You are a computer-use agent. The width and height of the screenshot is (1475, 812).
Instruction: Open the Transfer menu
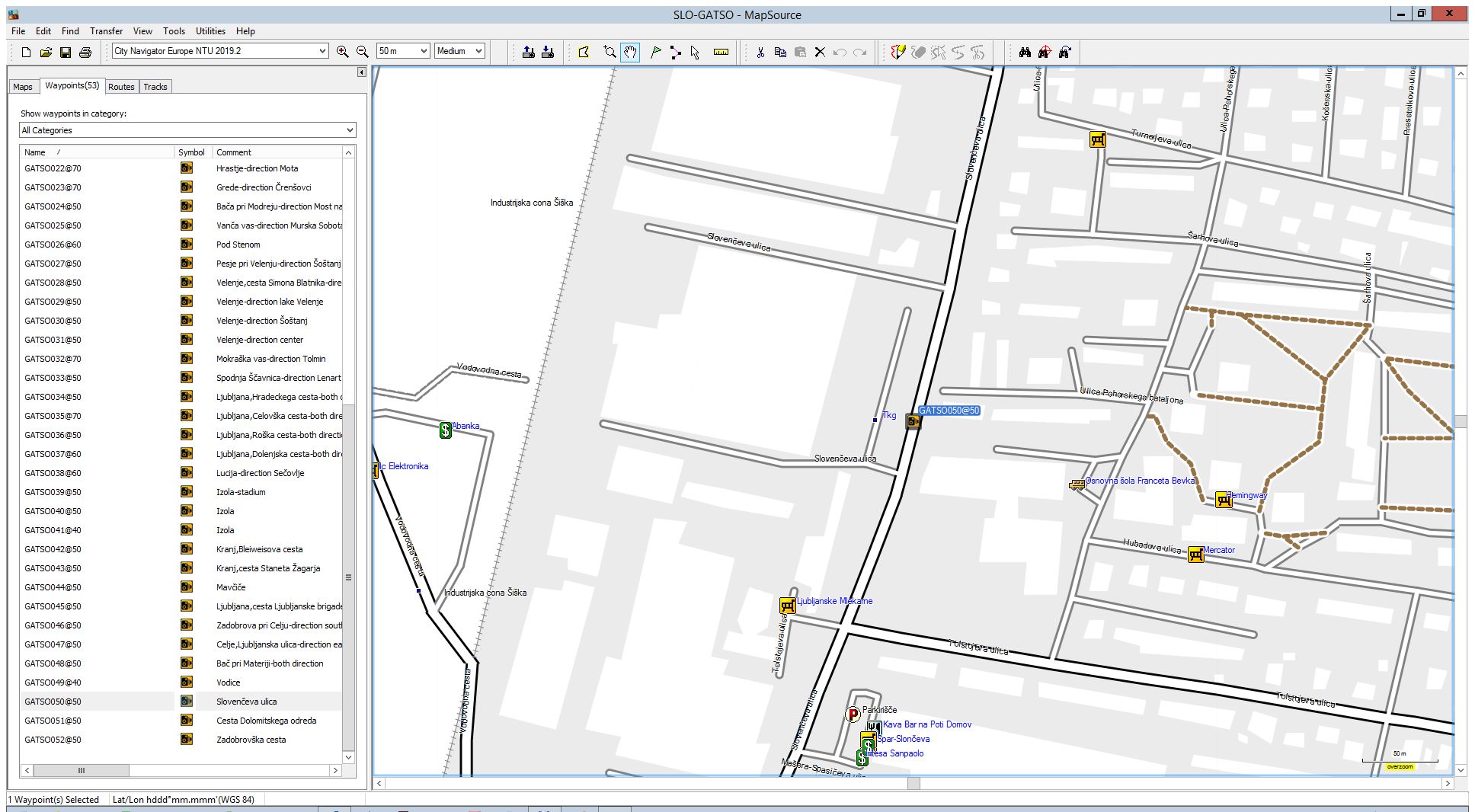(106, 31)
